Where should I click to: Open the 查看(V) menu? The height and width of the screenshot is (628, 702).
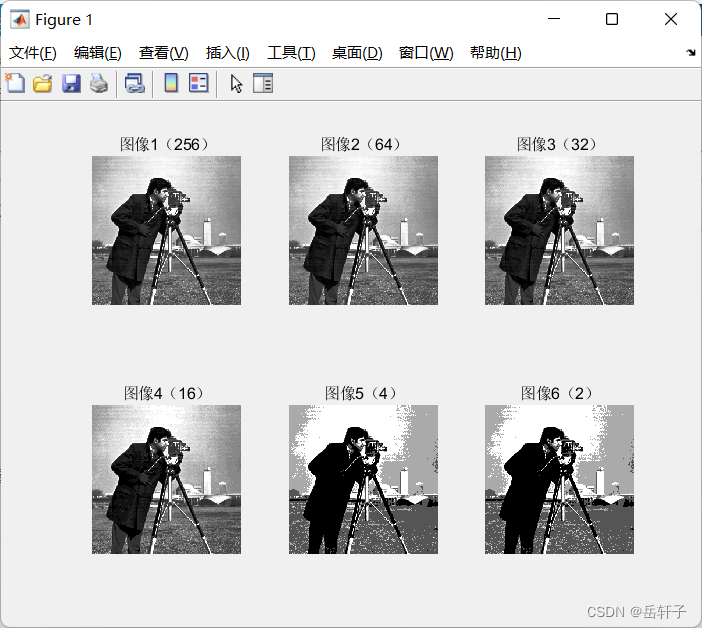163,53
